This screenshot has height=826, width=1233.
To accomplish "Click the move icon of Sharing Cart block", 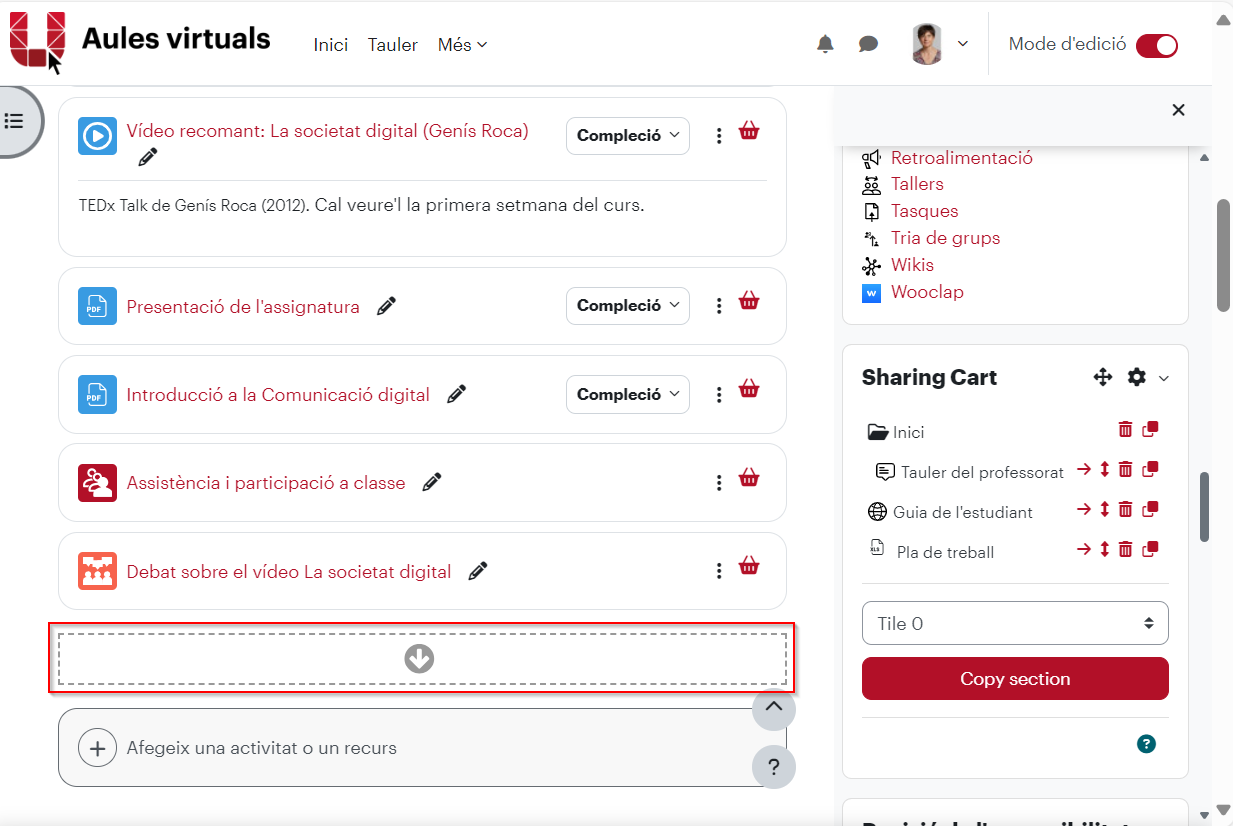I will (x=1103, y=377).
